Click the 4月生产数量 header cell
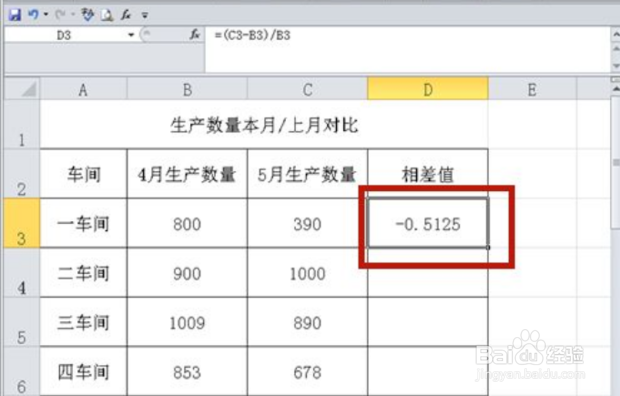The height and width of the screenshot is (396, 620). click(x=187, y=174)
